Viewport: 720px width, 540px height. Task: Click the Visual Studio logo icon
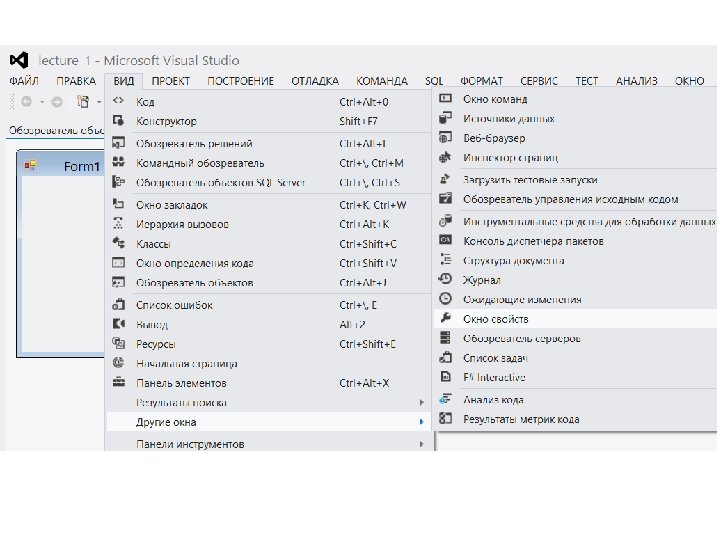[x=19, y=60]
